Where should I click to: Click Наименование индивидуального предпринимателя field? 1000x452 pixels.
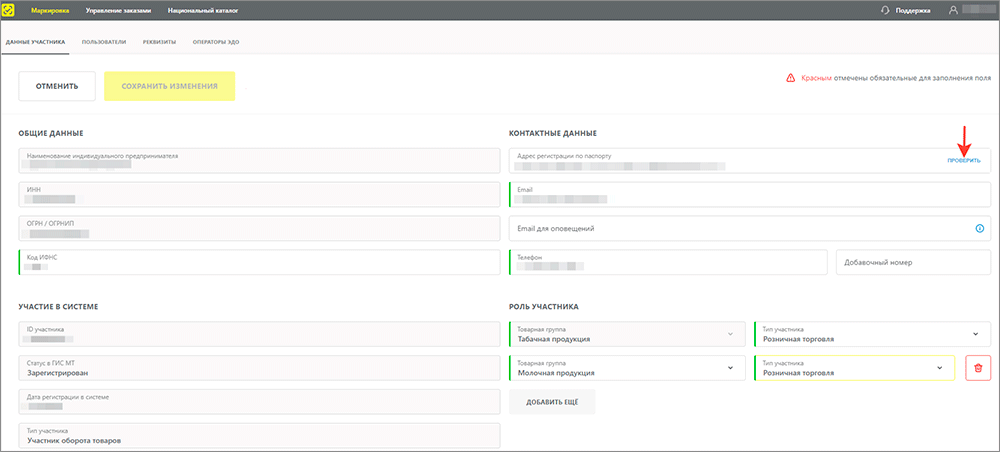coord(260,161)
